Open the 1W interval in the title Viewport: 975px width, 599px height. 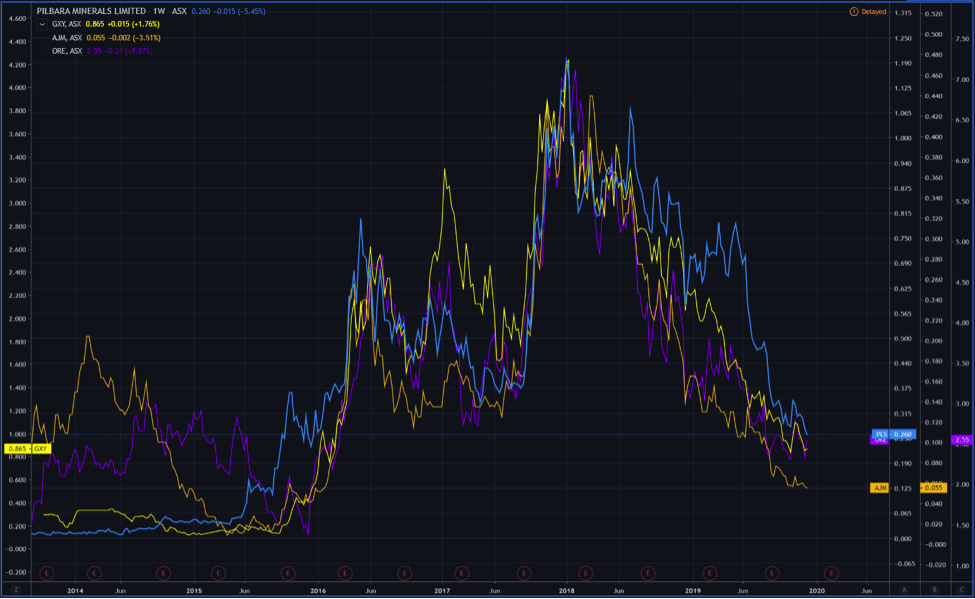[161, 10]
